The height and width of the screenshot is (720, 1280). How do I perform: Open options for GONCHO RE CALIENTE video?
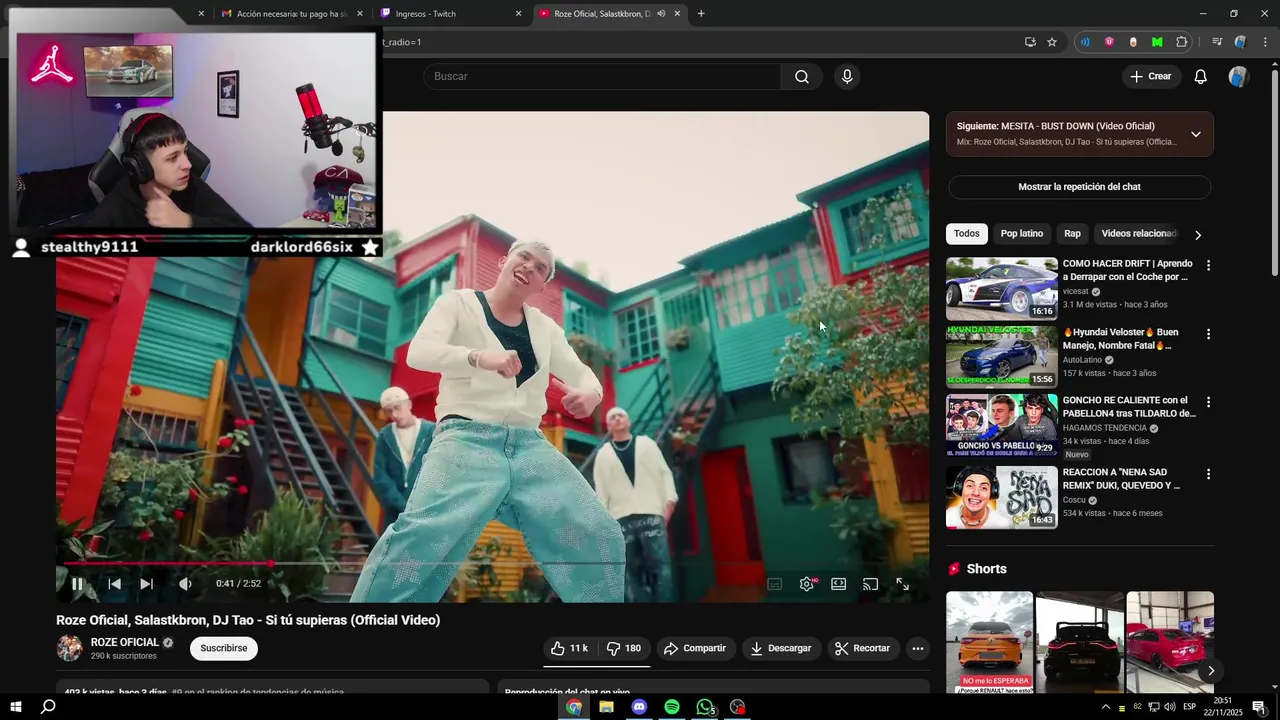pyautogui.click(x=1208, y=402)
